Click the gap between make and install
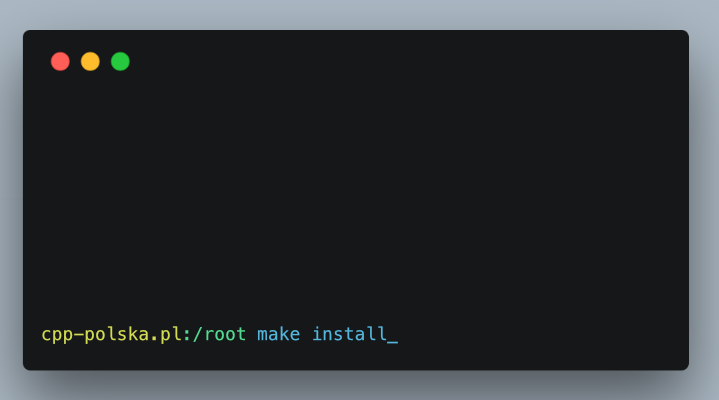This screenshot has height=400, width=719. (306, 334)
